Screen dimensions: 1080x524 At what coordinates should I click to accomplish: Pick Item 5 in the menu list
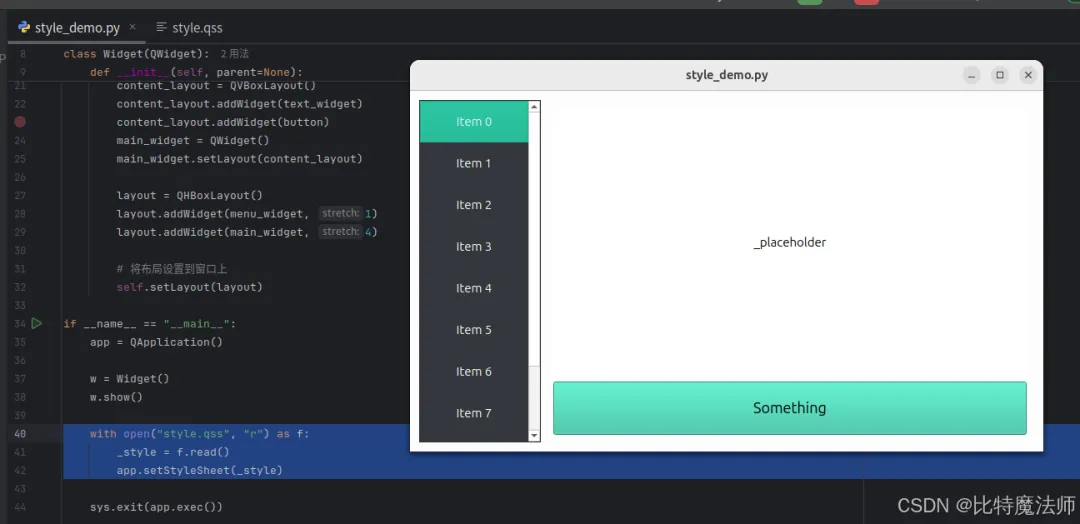(474, 330)
